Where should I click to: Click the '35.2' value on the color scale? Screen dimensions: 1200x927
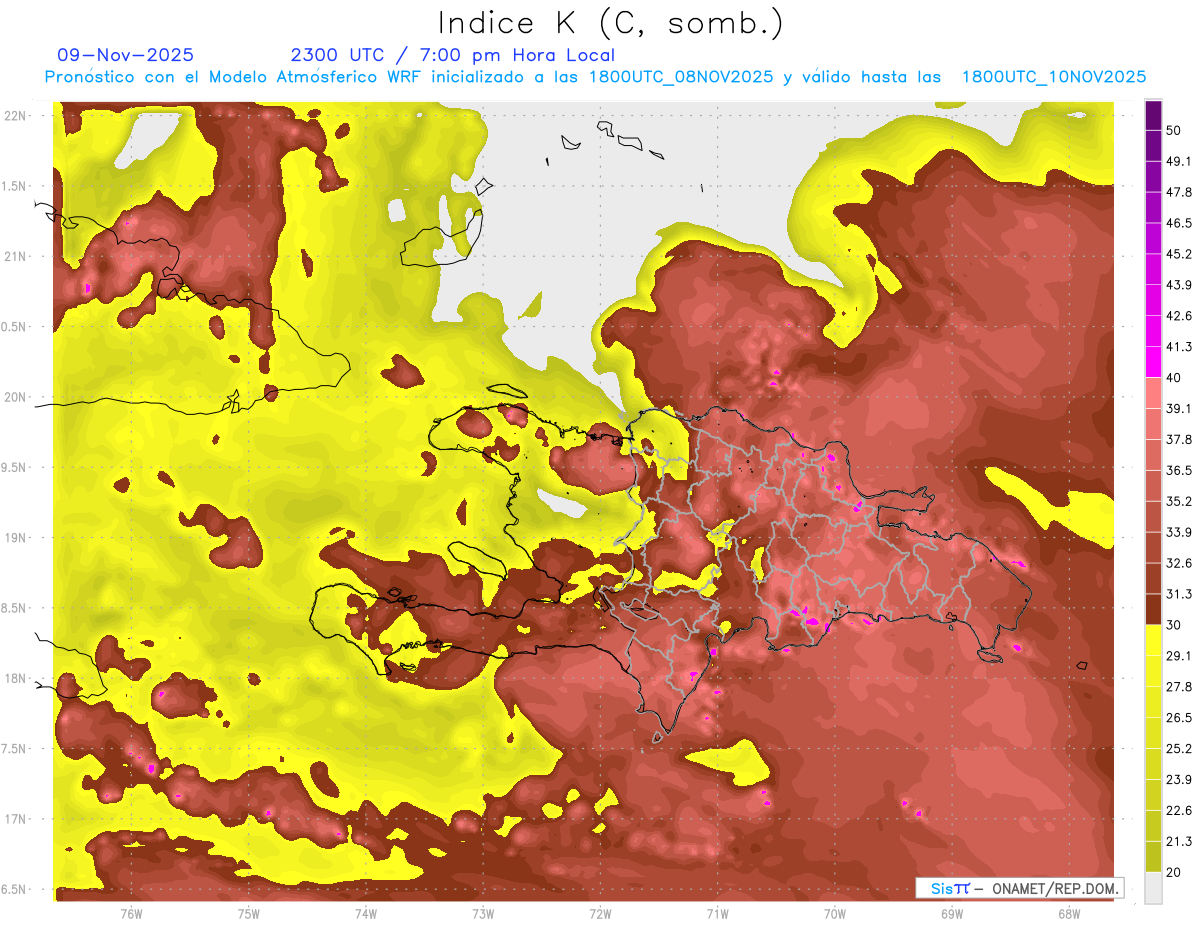(1179, 501)
